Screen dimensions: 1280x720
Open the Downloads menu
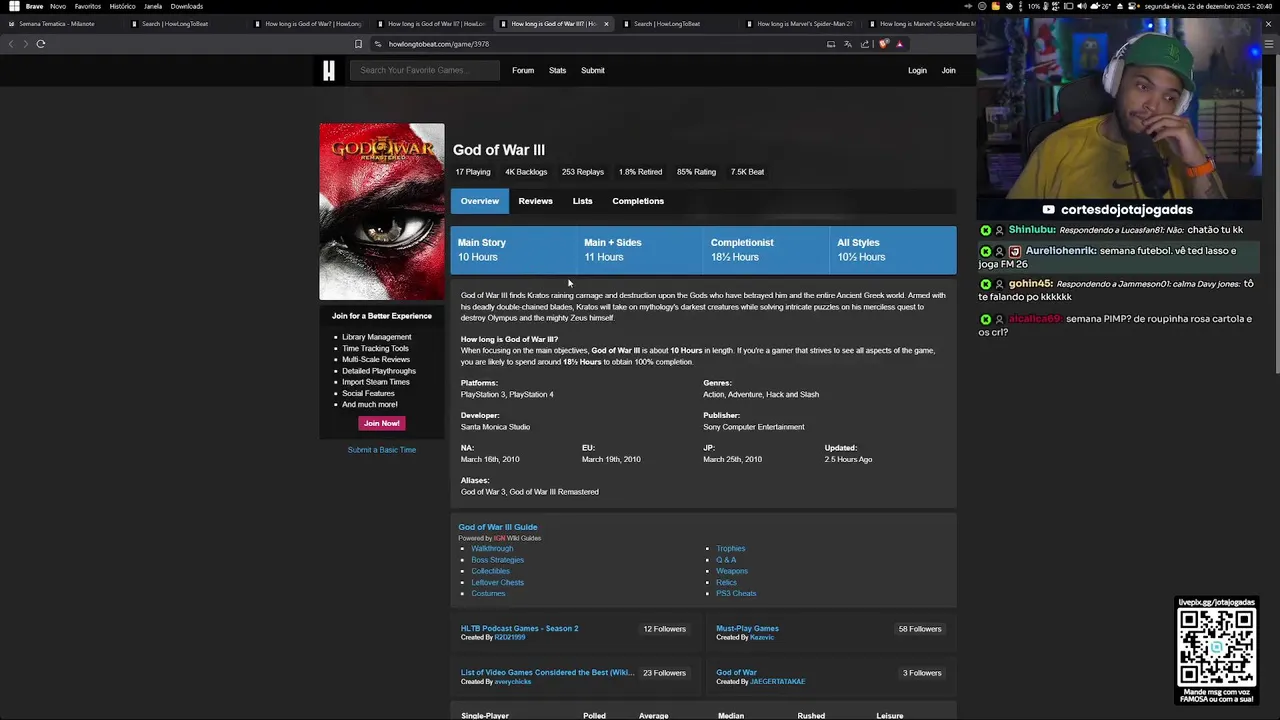tap(187, 6)
